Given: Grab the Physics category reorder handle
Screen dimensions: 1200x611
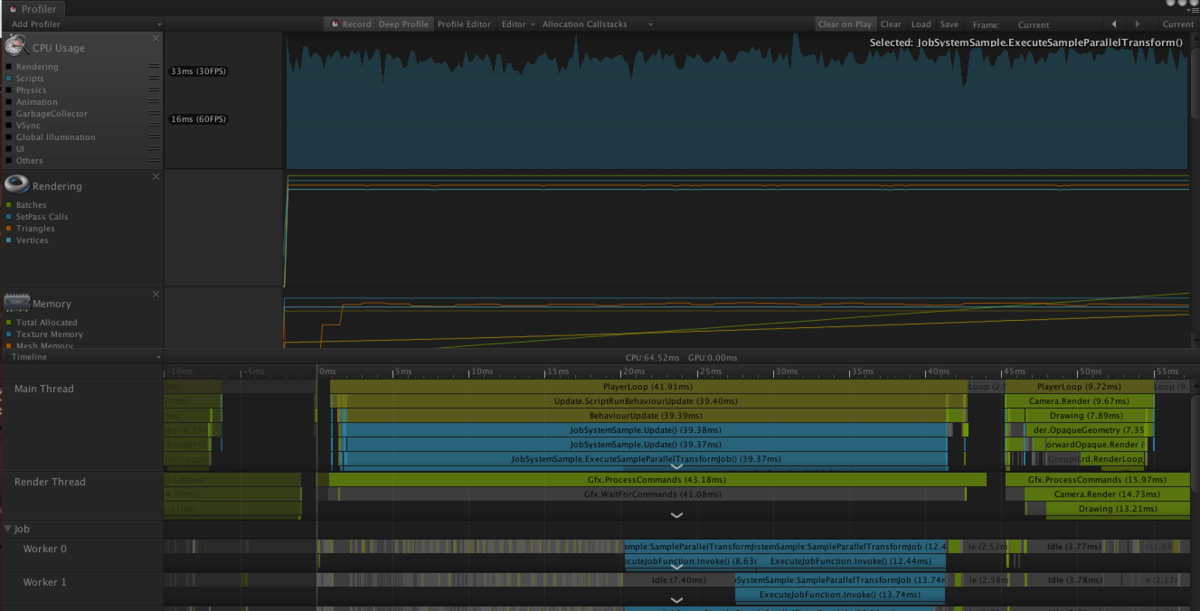Looking at the screenshot, I should click(154, 90).
